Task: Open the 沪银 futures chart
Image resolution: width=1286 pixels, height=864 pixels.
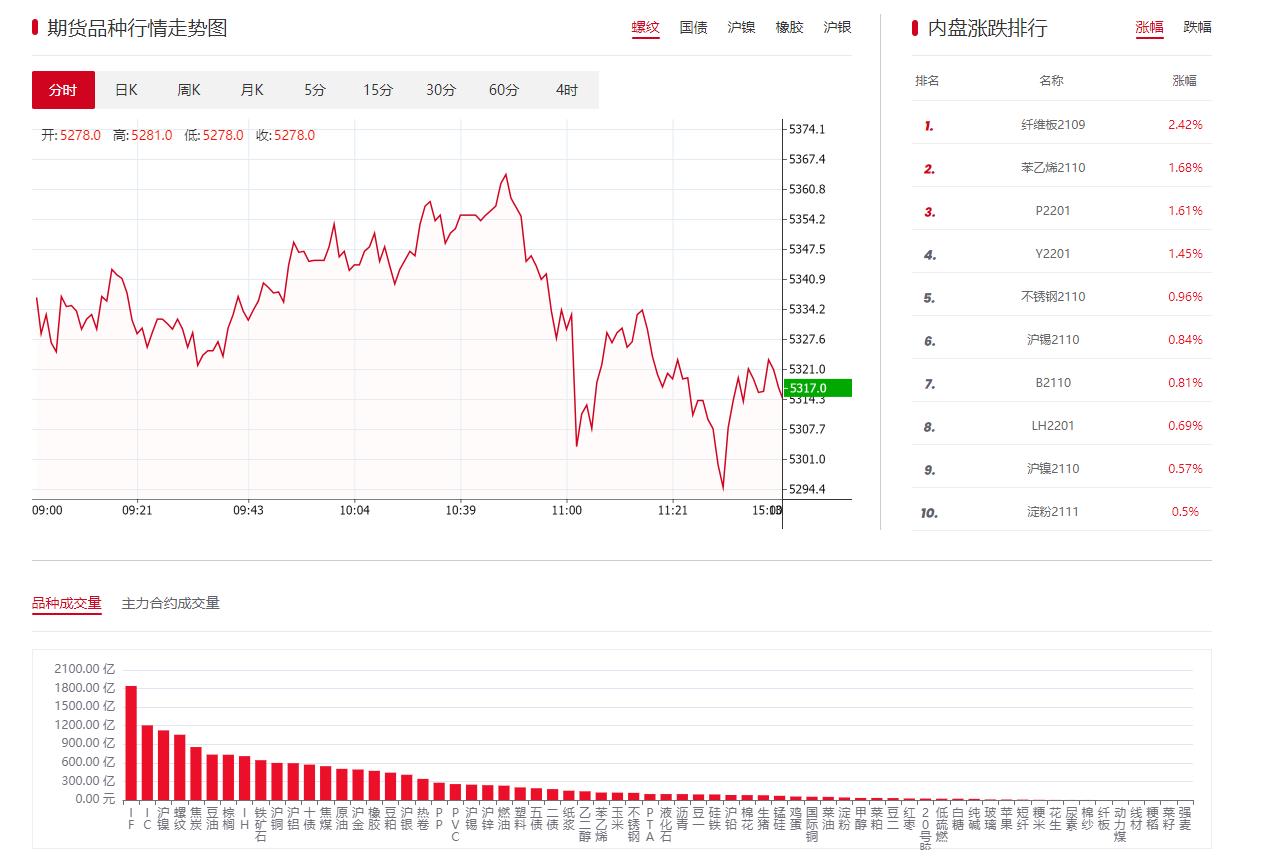Action: [838, 28]
